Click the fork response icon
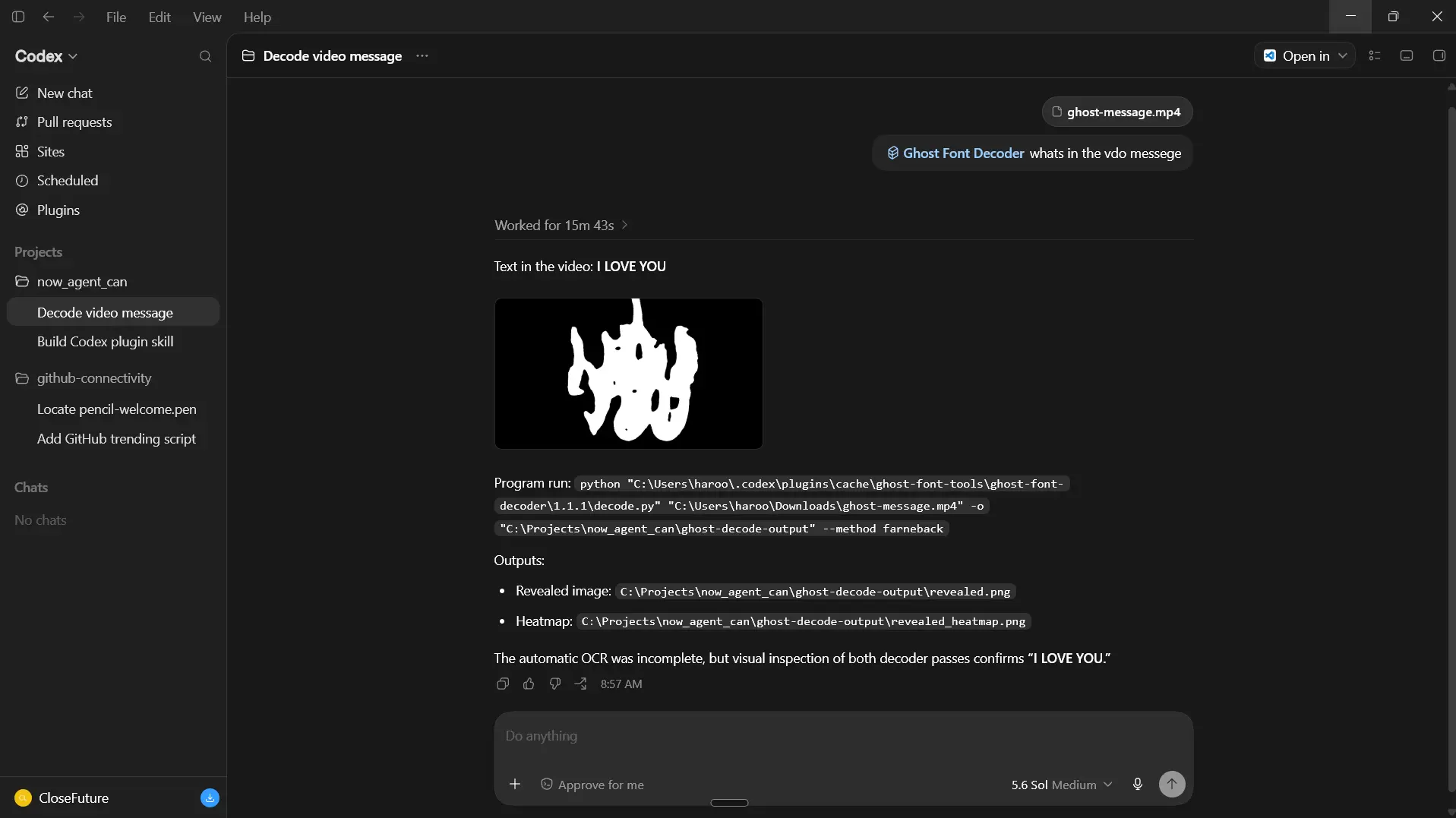This screenshot has width=1456, height=818. 580,684
